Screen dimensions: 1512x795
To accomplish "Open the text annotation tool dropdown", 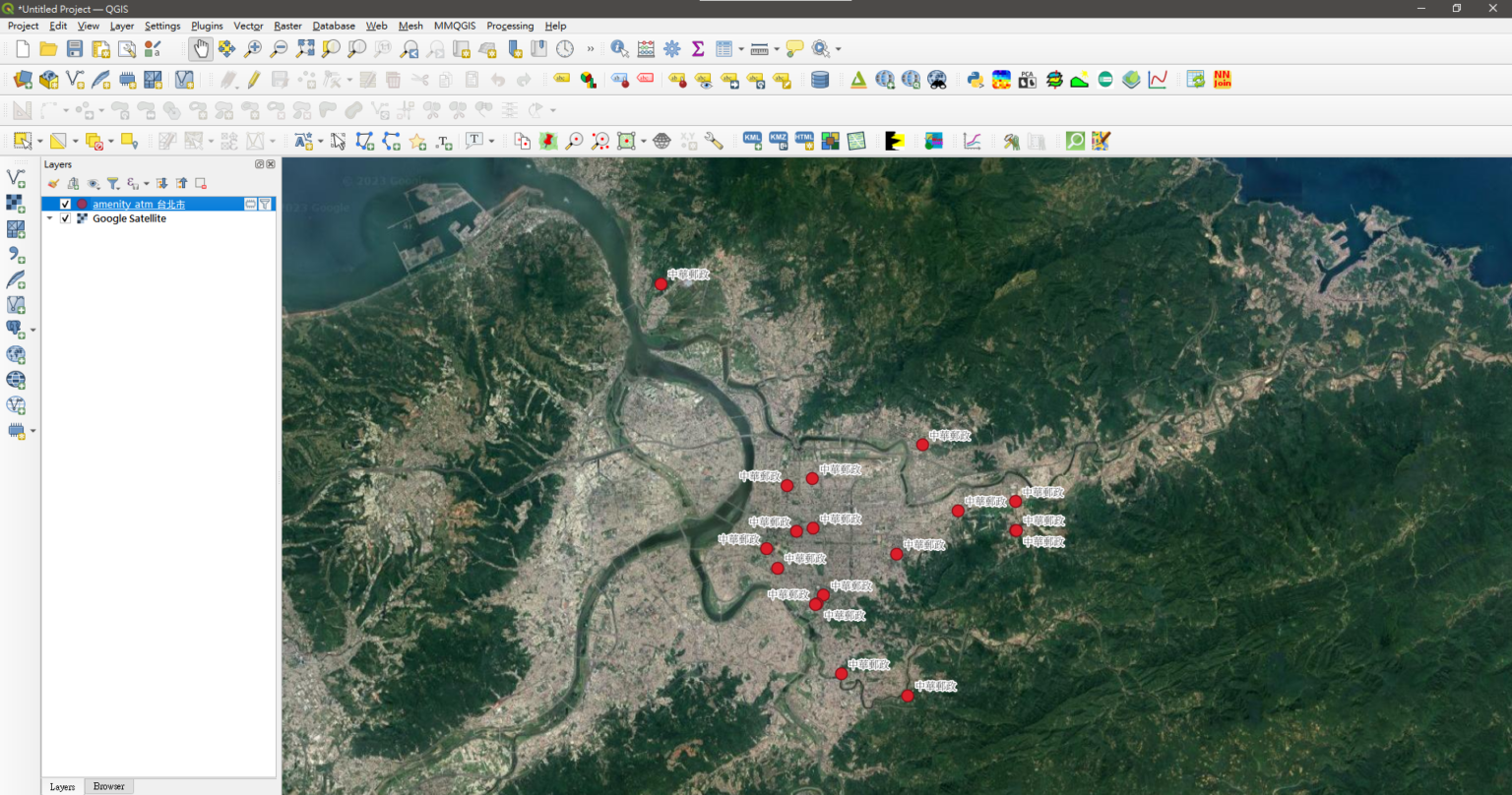I will tap(490, 140).
